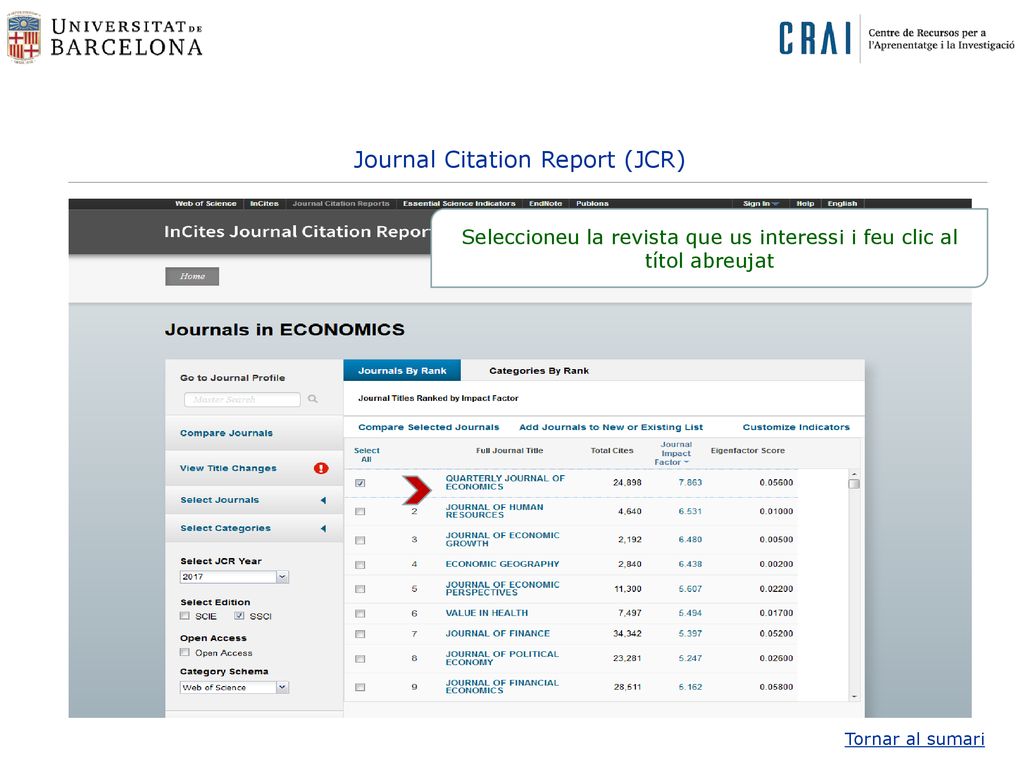Open Web of Science in top navigation
The width and height of the screenshot is (1024, 768).
click(206, 204)
